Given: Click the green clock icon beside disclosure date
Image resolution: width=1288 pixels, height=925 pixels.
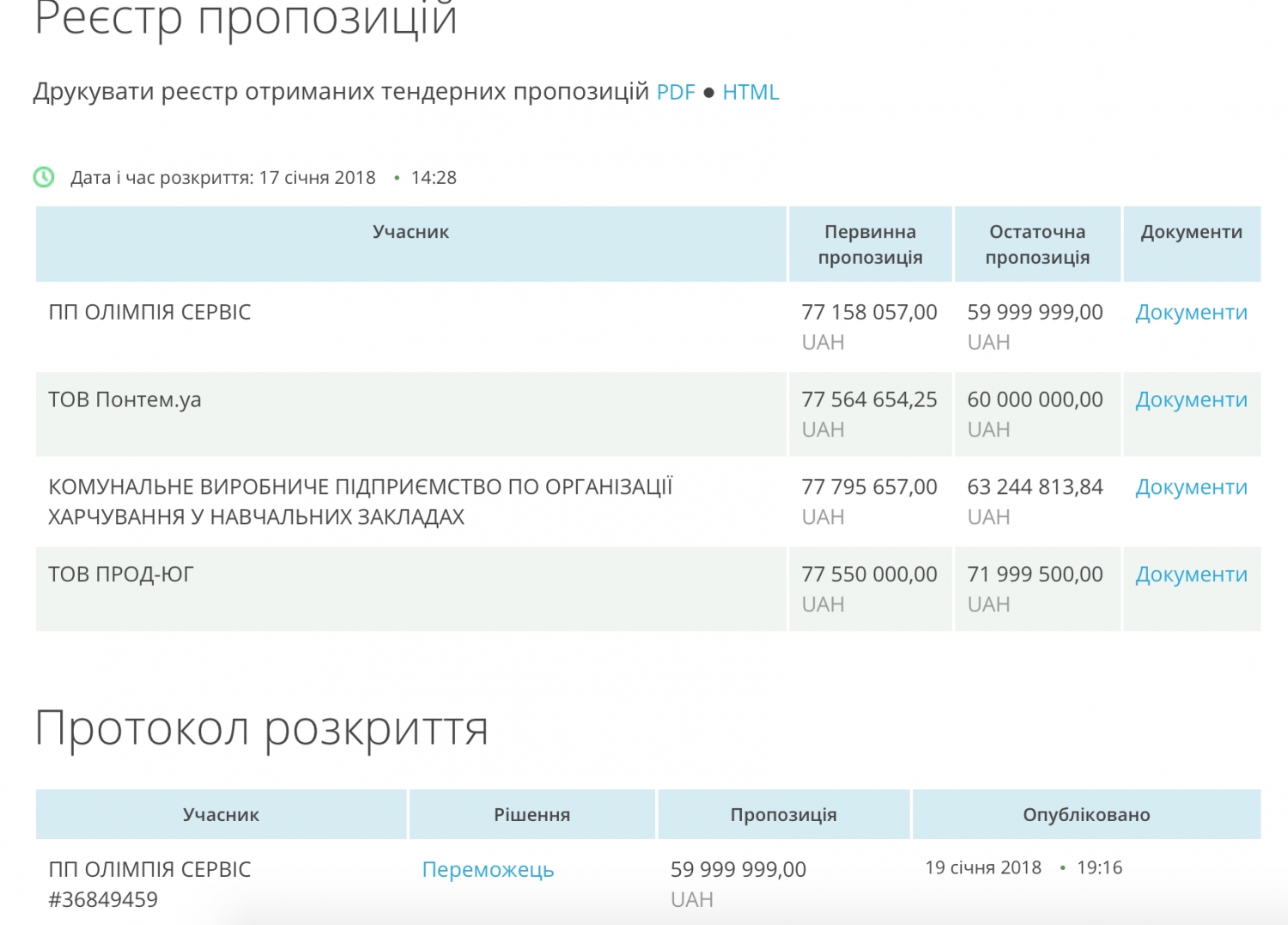Looking at the screenshot, I should pos(44,178).
